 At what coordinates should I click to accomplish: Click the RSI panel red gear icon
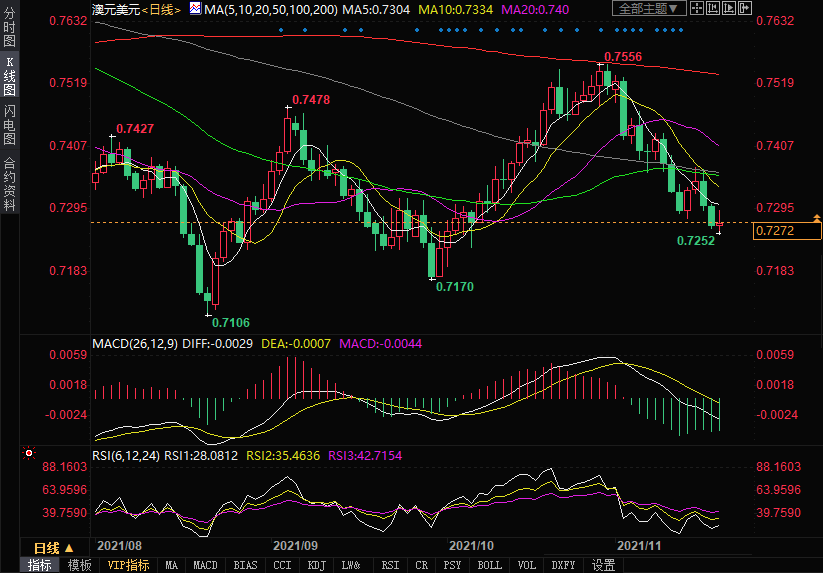tap(28, 454)
